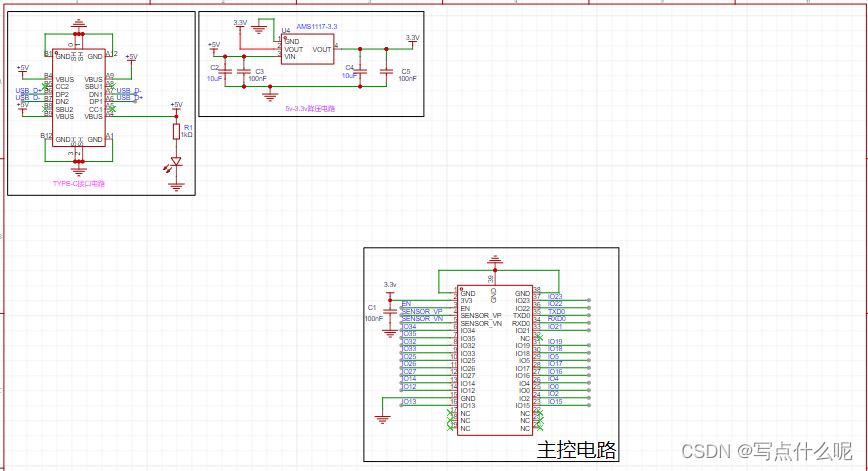Click the ground symbol left of IO13
The height and width of the screenshot is (471, 868).
tap(383, 419)
